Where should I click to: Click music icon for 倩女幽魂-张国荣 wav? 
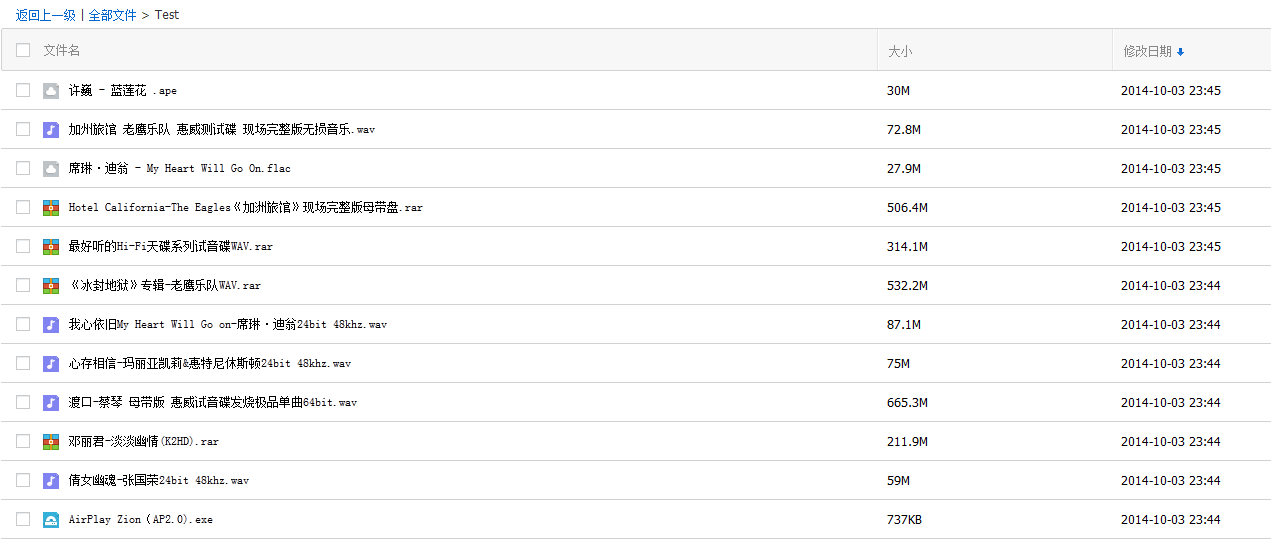[51, 481]
